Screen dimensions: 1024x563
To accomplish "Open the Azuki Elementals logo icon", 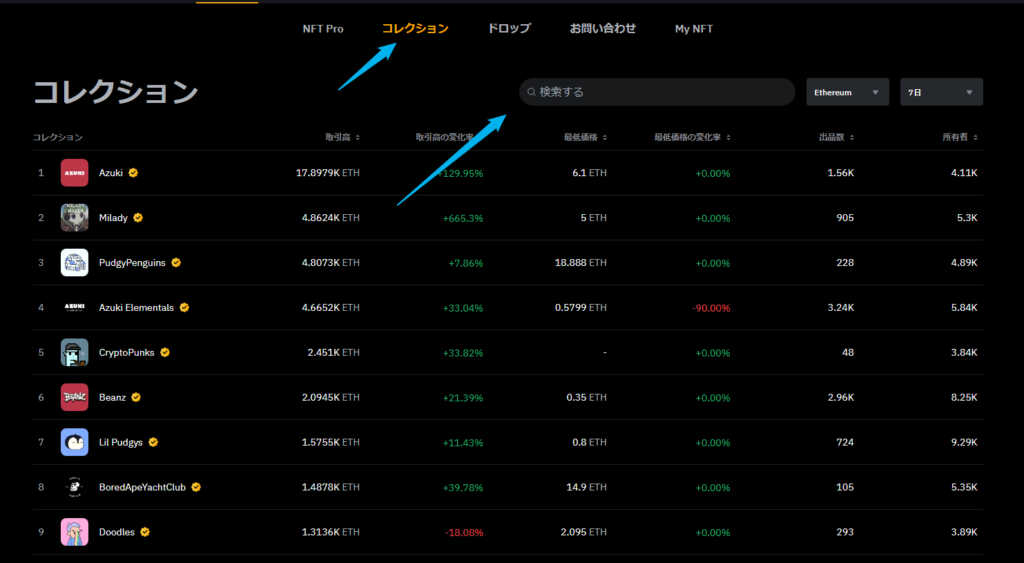I will (x=74, y=308).
